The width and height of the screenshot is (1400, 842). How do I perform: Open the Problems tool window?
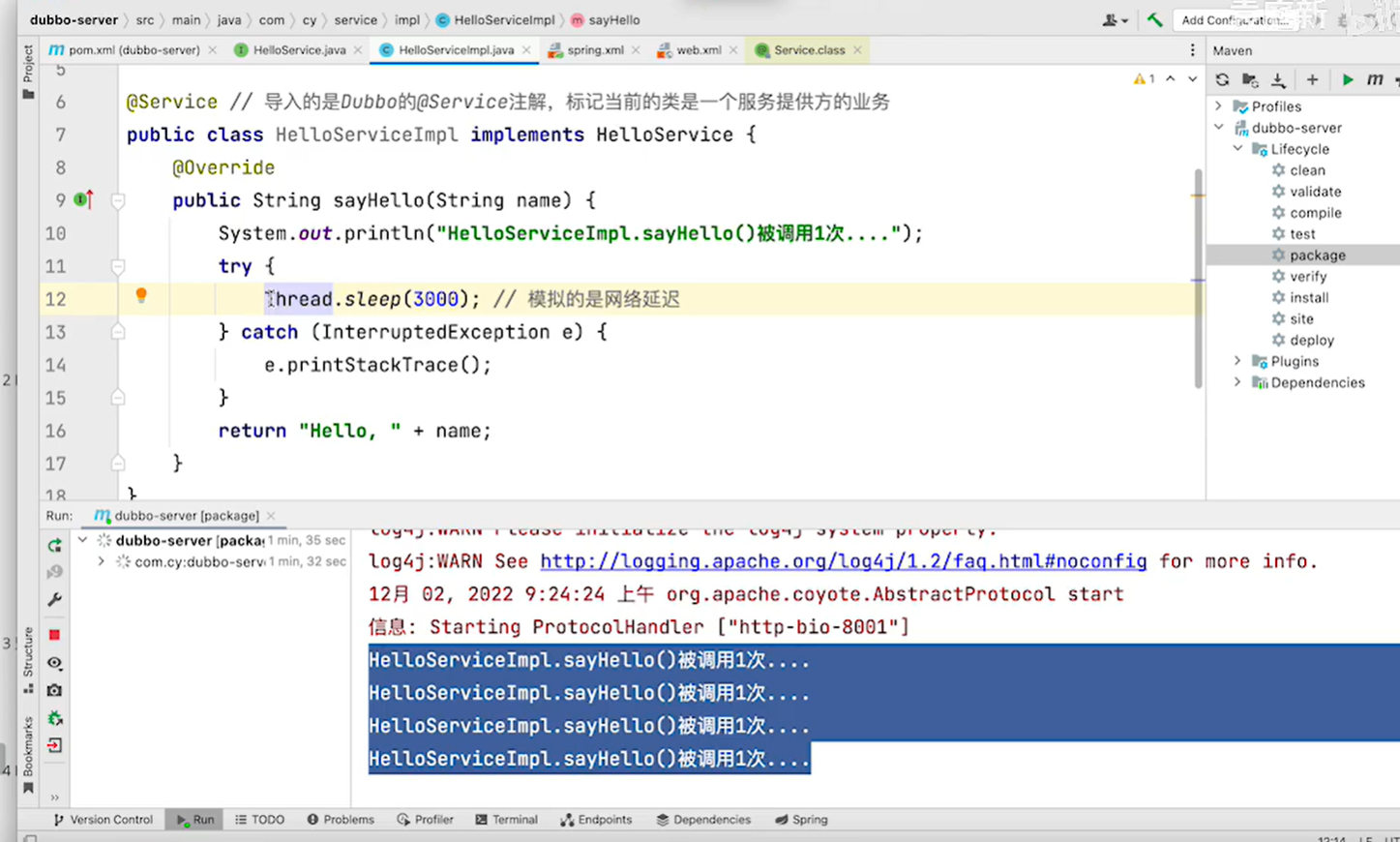pos(341,820)
